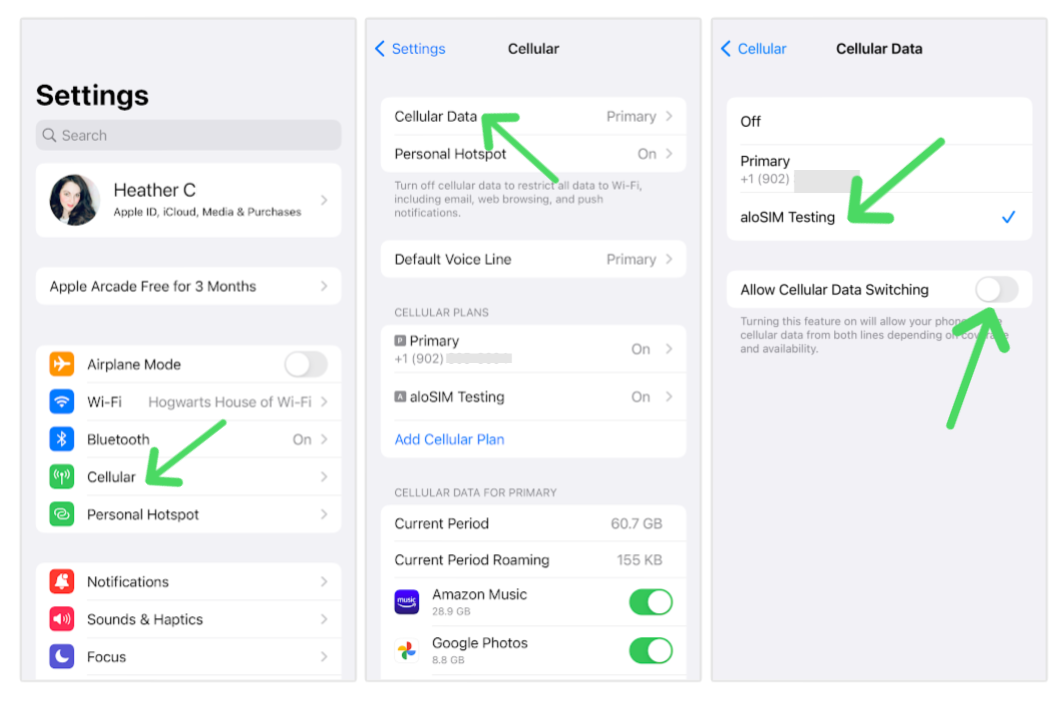Click the Bluetooth settings icon

point(62,439)
